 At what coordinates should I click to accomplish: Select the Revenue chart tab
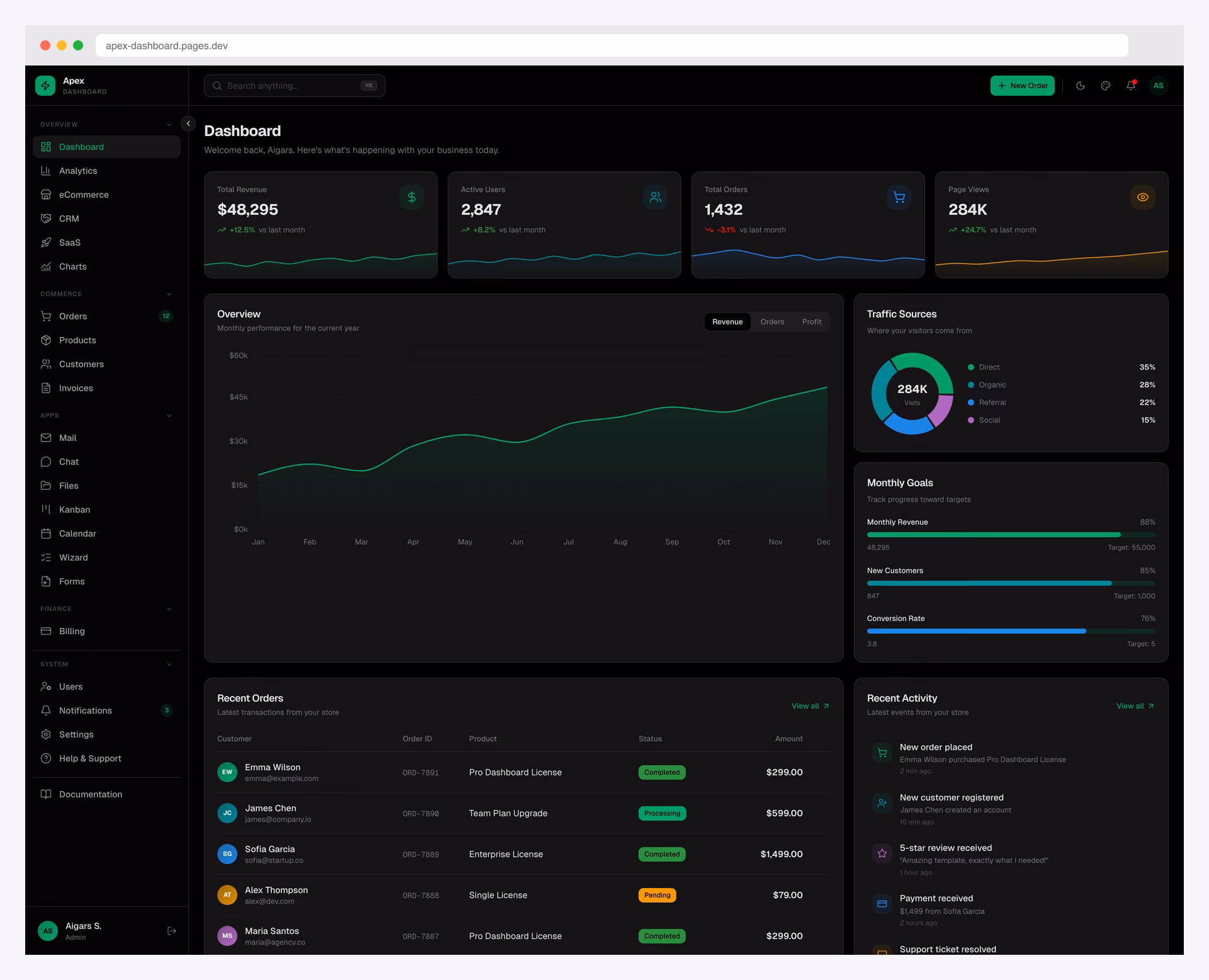tap(727, 322)
